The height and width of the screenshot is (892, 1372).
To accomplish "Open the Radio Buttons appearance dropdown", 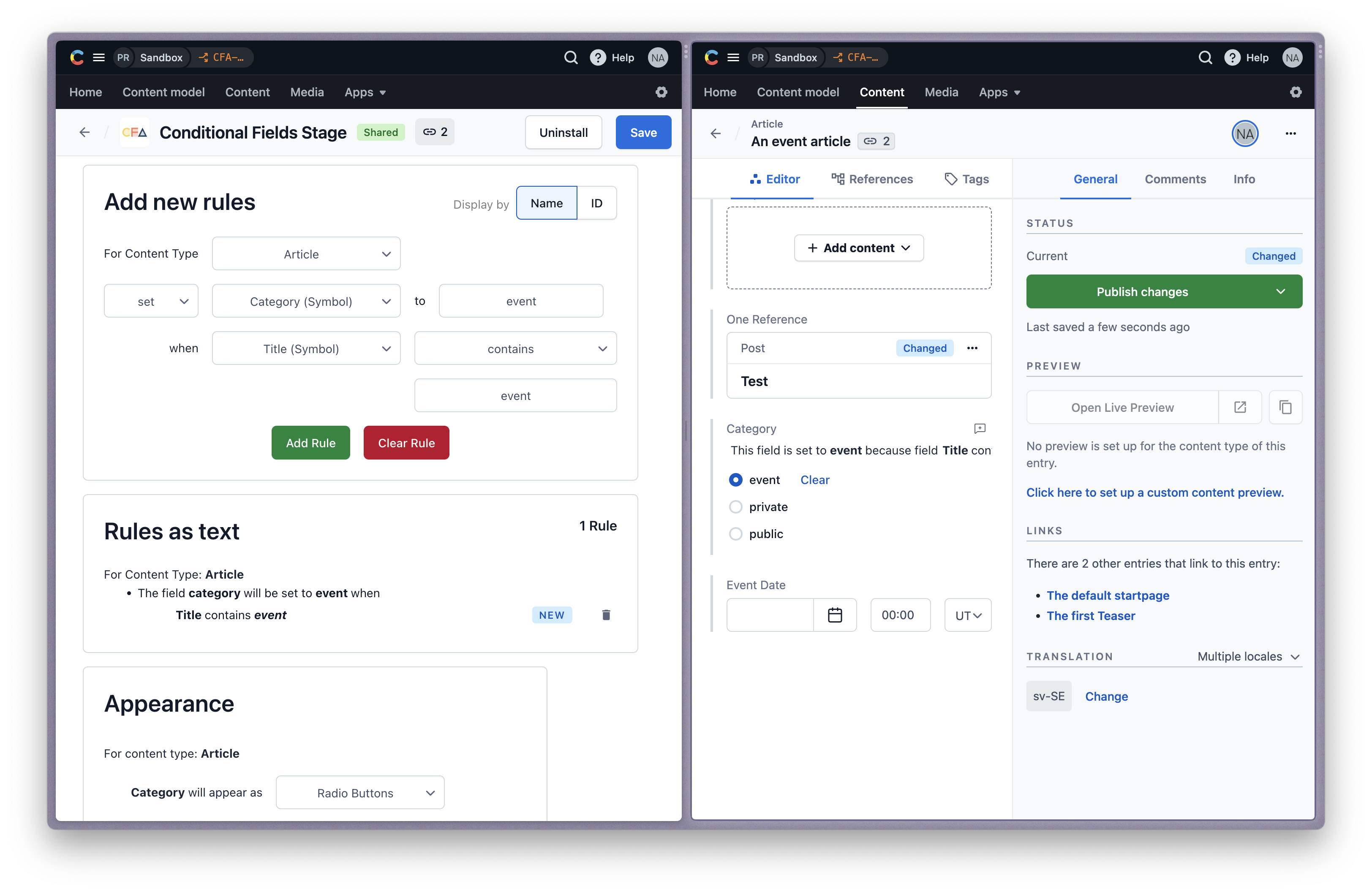I will click(x=360, y=793).
